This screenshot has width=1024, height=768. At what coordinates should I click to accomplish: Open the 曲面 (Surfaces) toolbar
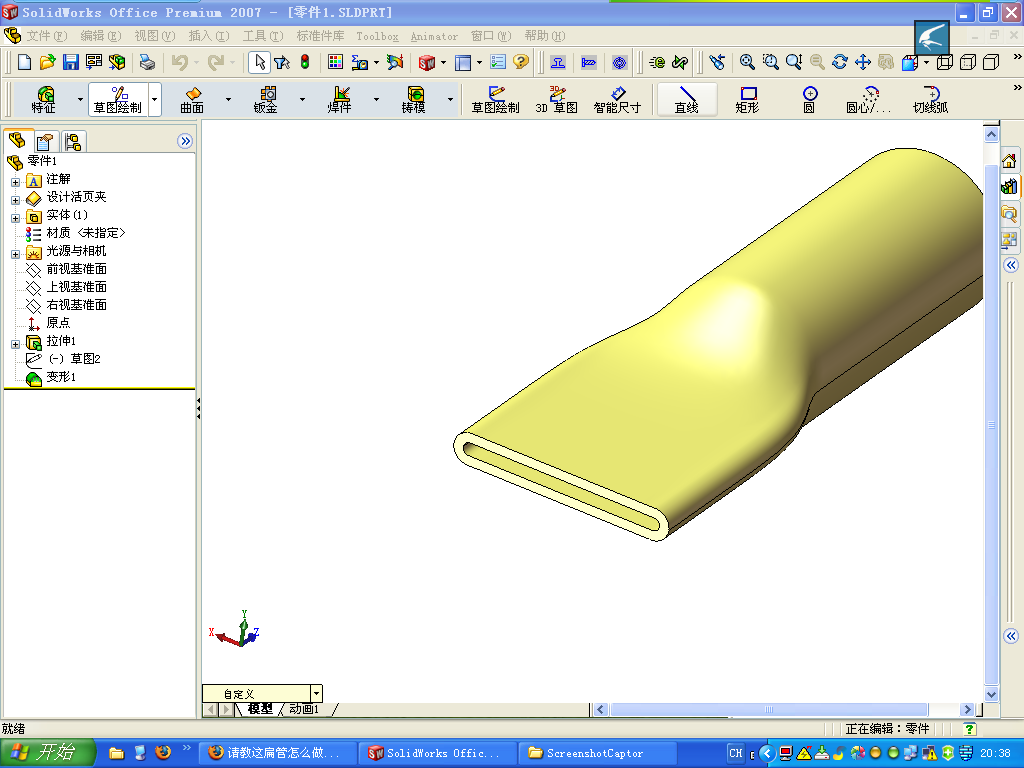click(x=193, y=100)
